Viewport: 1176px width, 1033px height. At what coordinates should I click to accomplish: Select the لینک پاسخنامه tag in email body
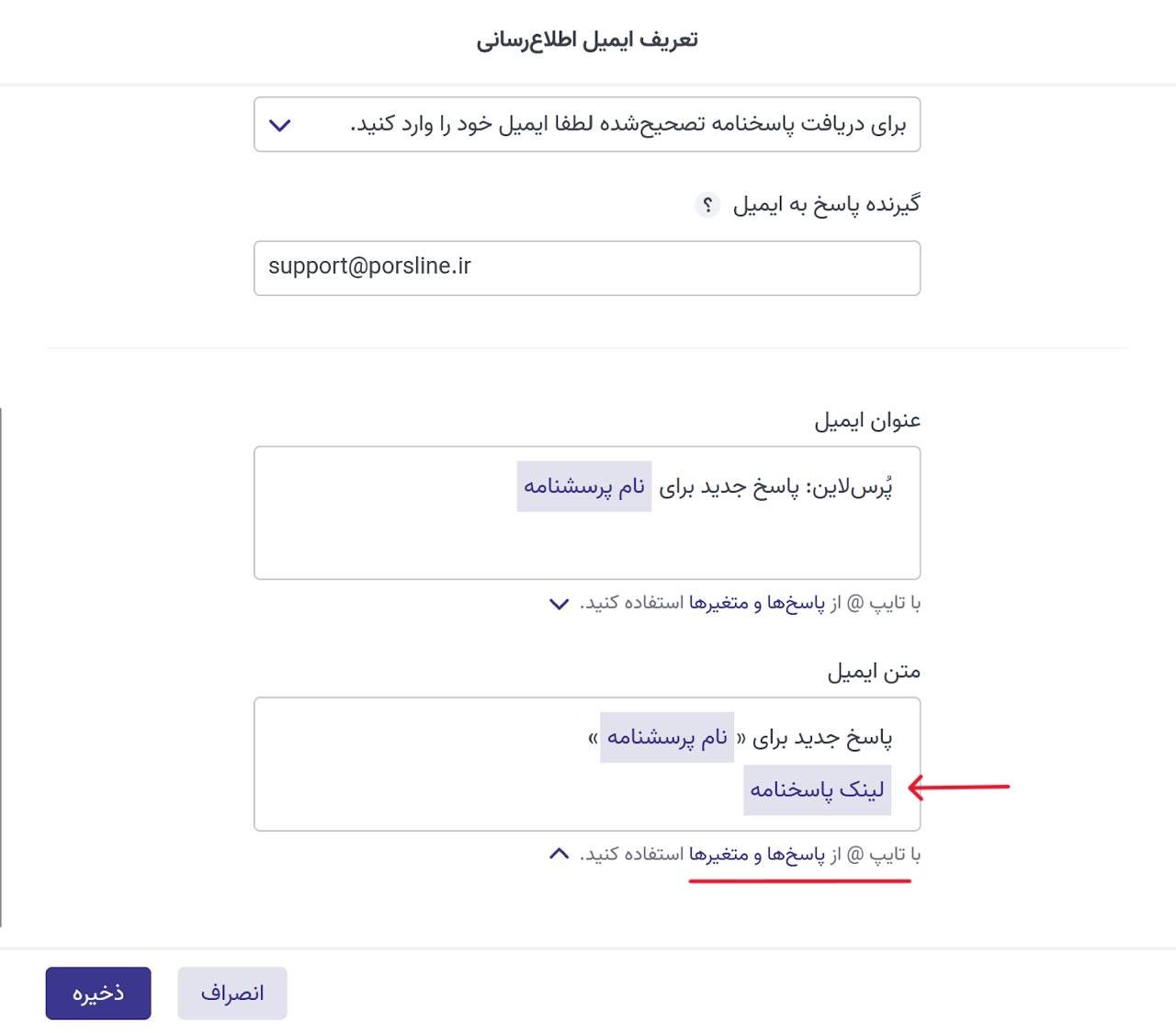pyautogui.click(x=817, y=789)
